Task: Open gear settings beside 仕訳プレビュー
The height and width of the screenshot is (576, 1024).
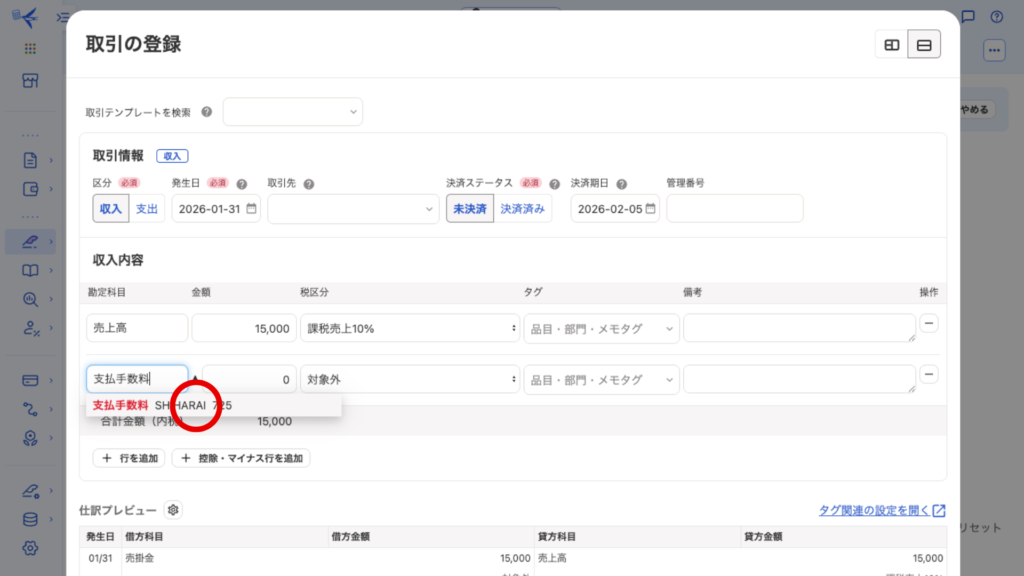Action: point(174,510)
